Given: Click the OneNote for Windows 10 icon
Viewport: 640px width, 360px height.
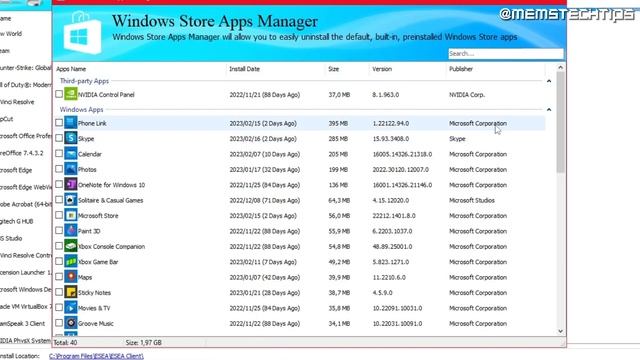Looking at the screenshot, I should (71, 184).
